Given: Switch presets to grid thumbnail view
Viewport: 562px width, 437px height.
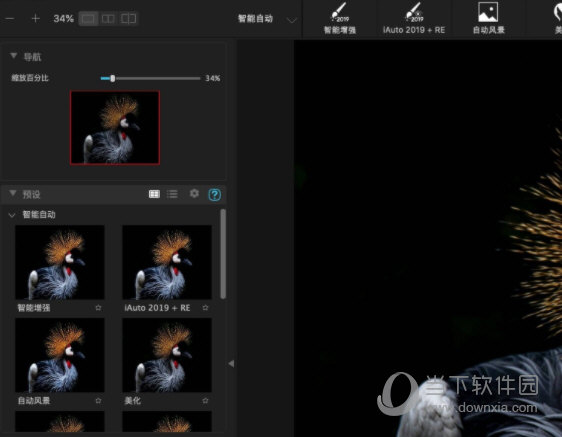Looking at the screenshot, I should pos(154,194).
